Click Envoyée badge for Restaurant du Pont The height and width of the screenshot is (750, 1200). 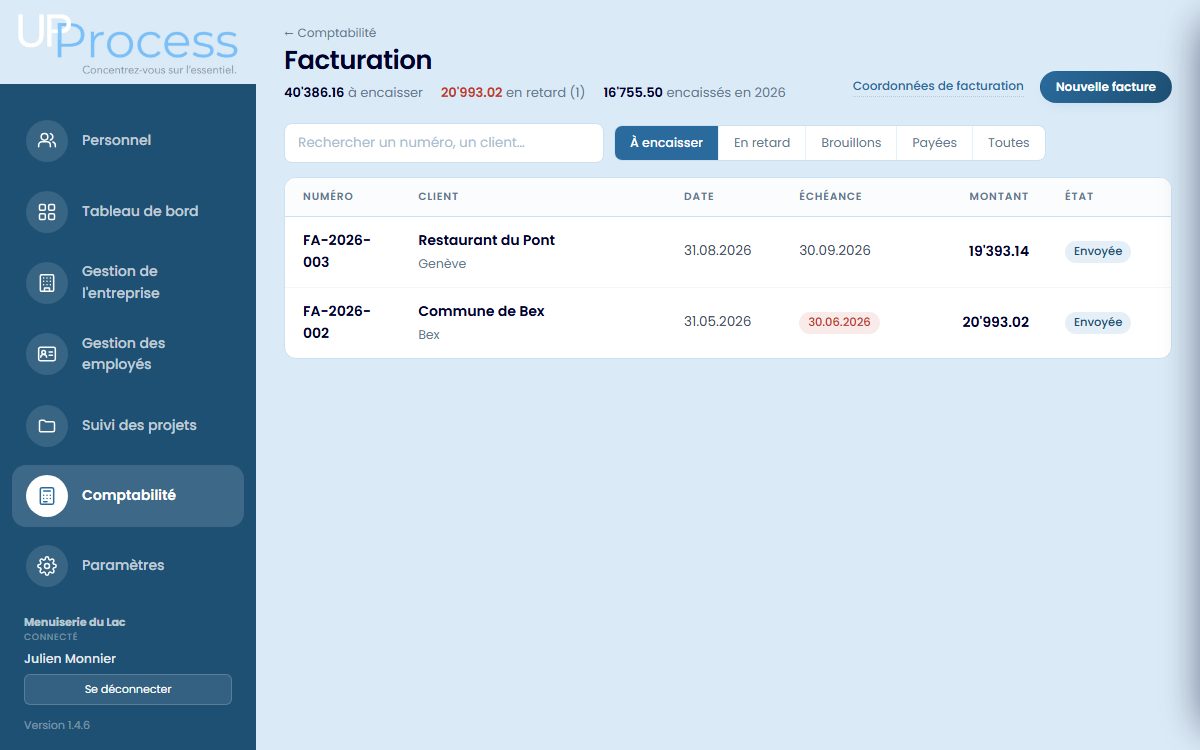[1098, 251]
